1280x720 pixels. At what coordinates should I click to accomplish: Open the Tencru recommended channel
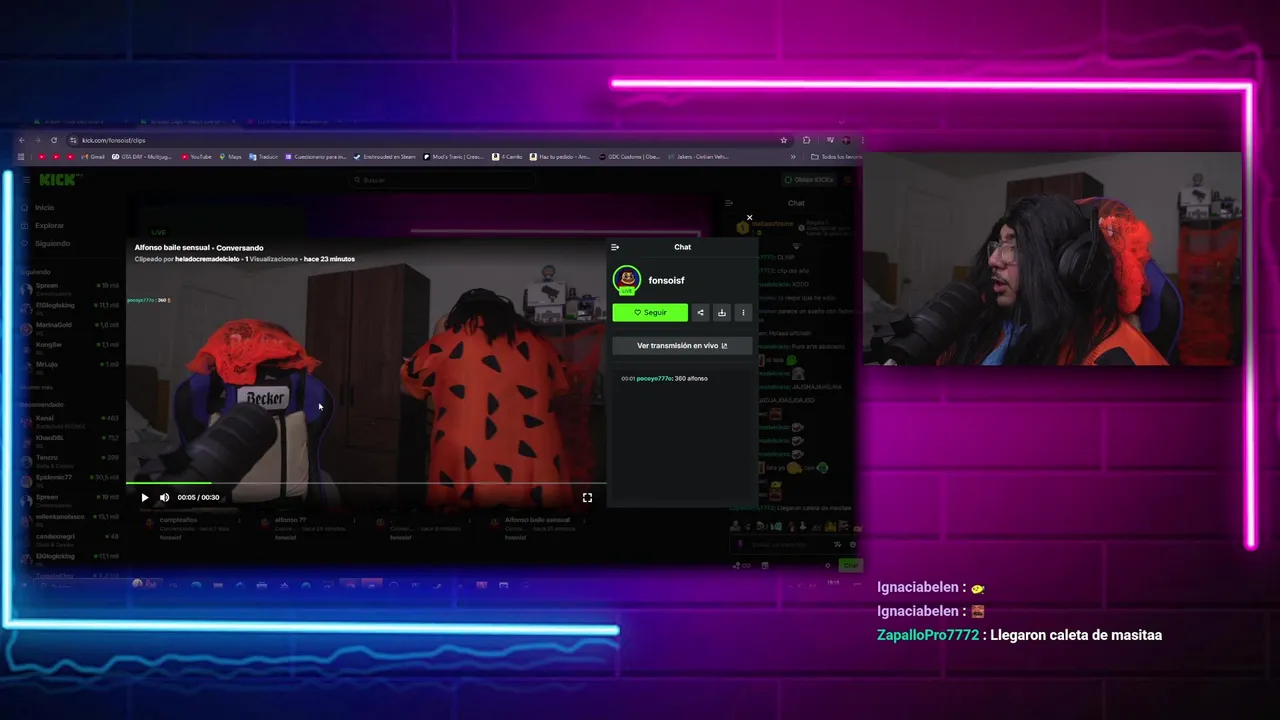tap(70, 459)
